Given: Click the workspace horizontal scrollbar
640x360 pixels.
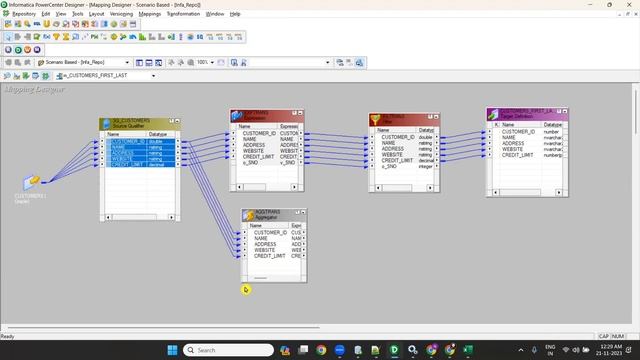Looking at the screenshot, I should coord(163,327).
